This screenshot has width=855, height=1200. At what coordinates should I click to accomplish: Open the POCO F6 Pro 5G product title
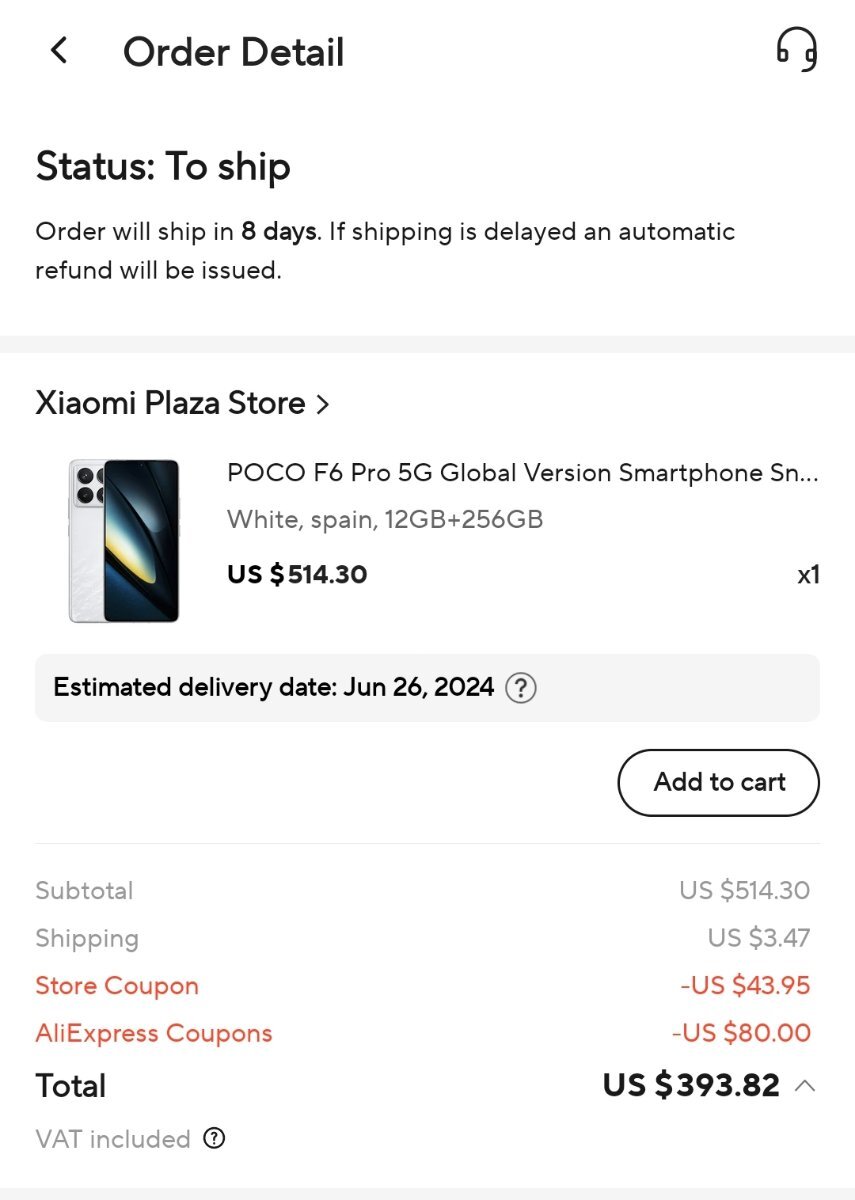[x=523, y=473]
